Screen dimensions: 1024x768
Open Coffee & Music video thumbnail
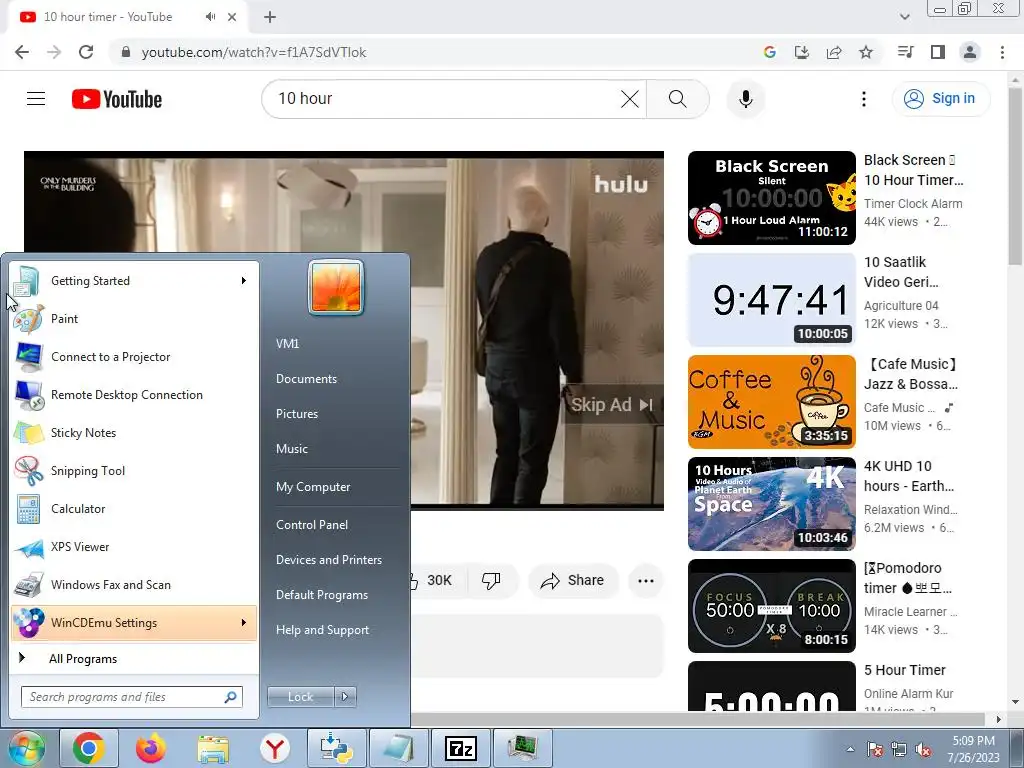click(x=771, y=402)
